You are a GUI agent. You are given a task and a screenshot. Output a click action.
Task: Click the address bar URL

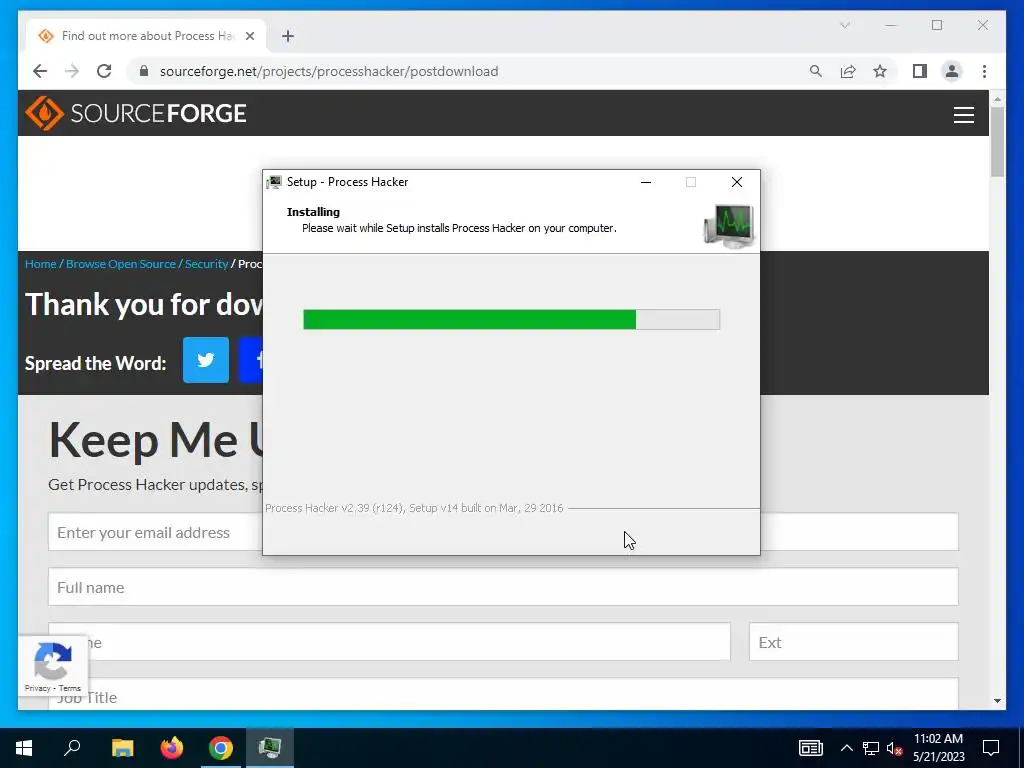click(x=329, y=71)
